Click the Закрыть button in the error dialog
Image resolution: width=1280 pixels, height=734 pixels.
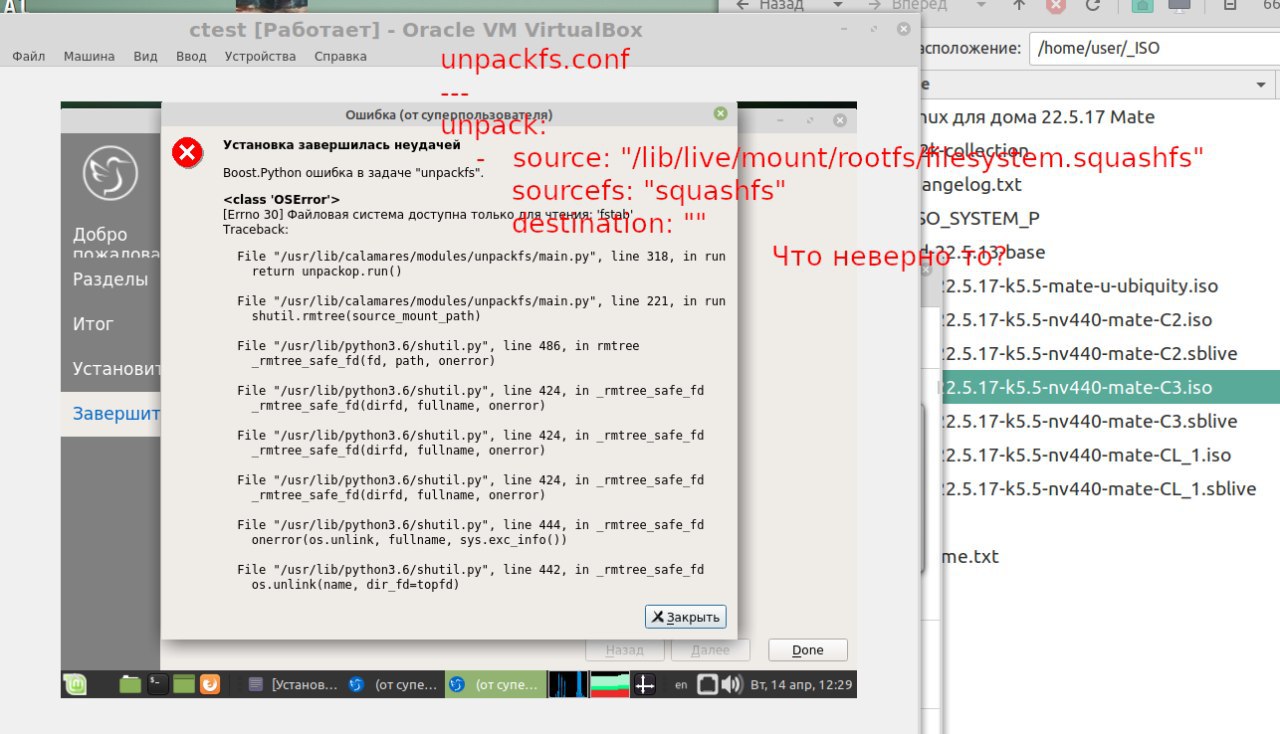(x=685, y=617)
